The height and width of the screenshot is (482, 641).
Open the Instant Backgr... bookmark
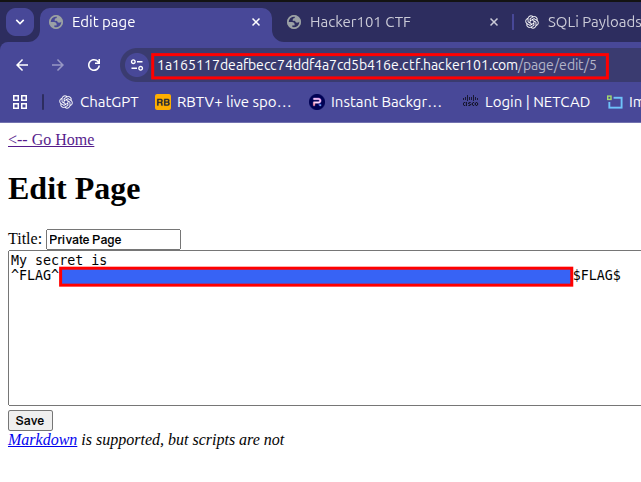[x=375, y=102]
